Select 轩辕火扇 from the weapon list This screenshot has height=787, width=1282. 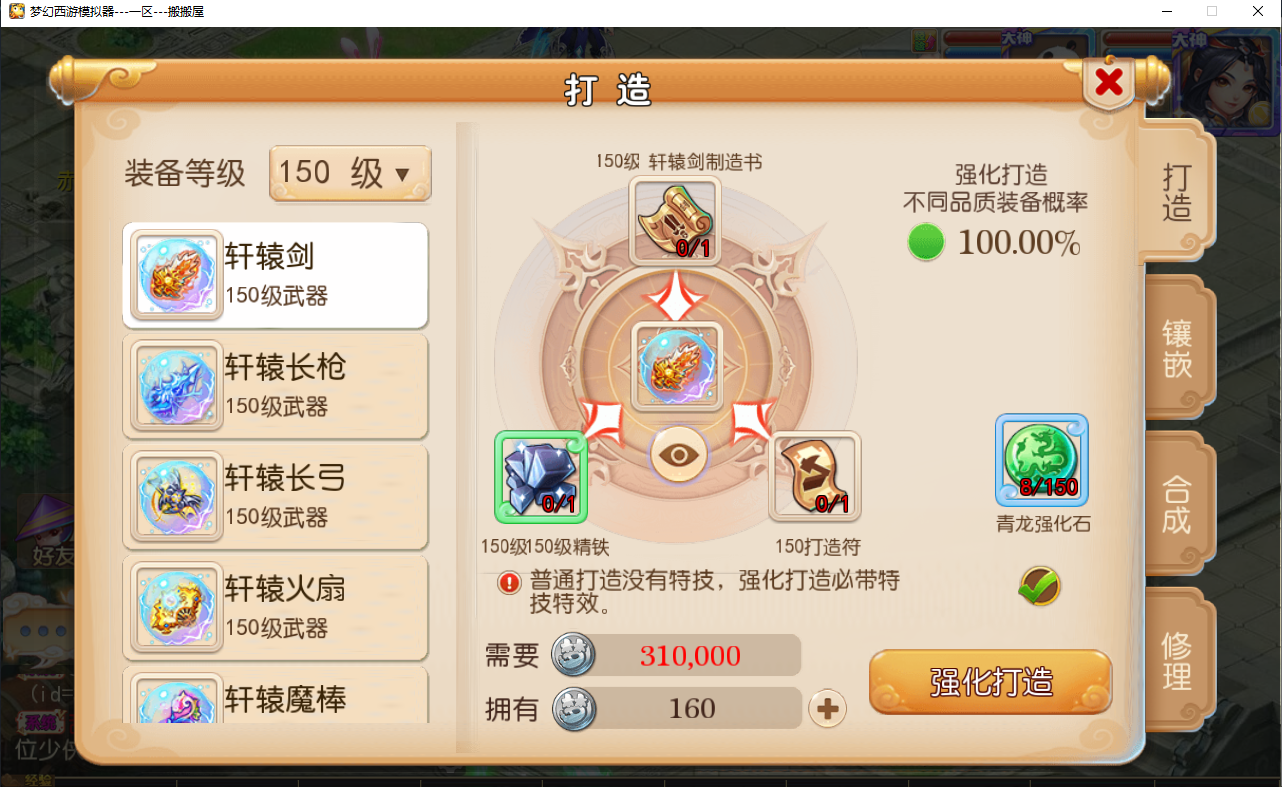(x=275, y=607)
